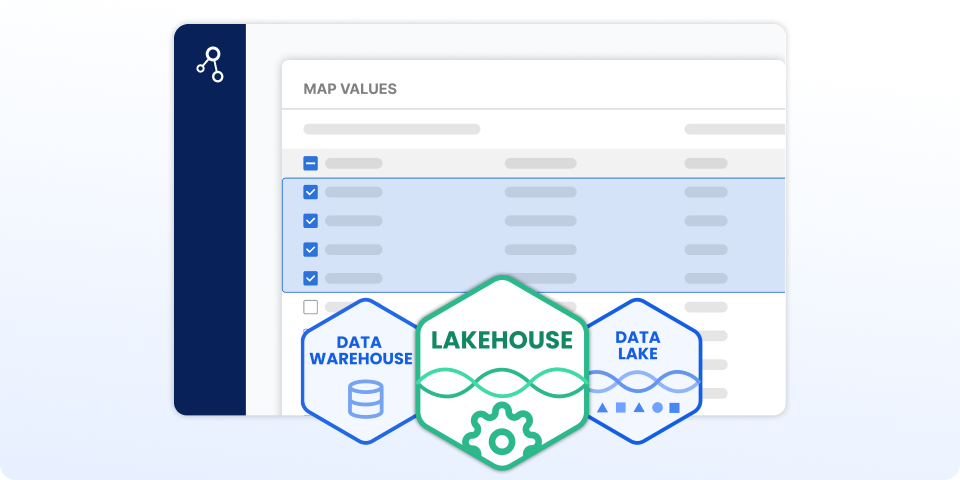The image size is (960, 480).
Task: Check the empty unchecked checkbox below selected rows
Action: tap(310, 307)
